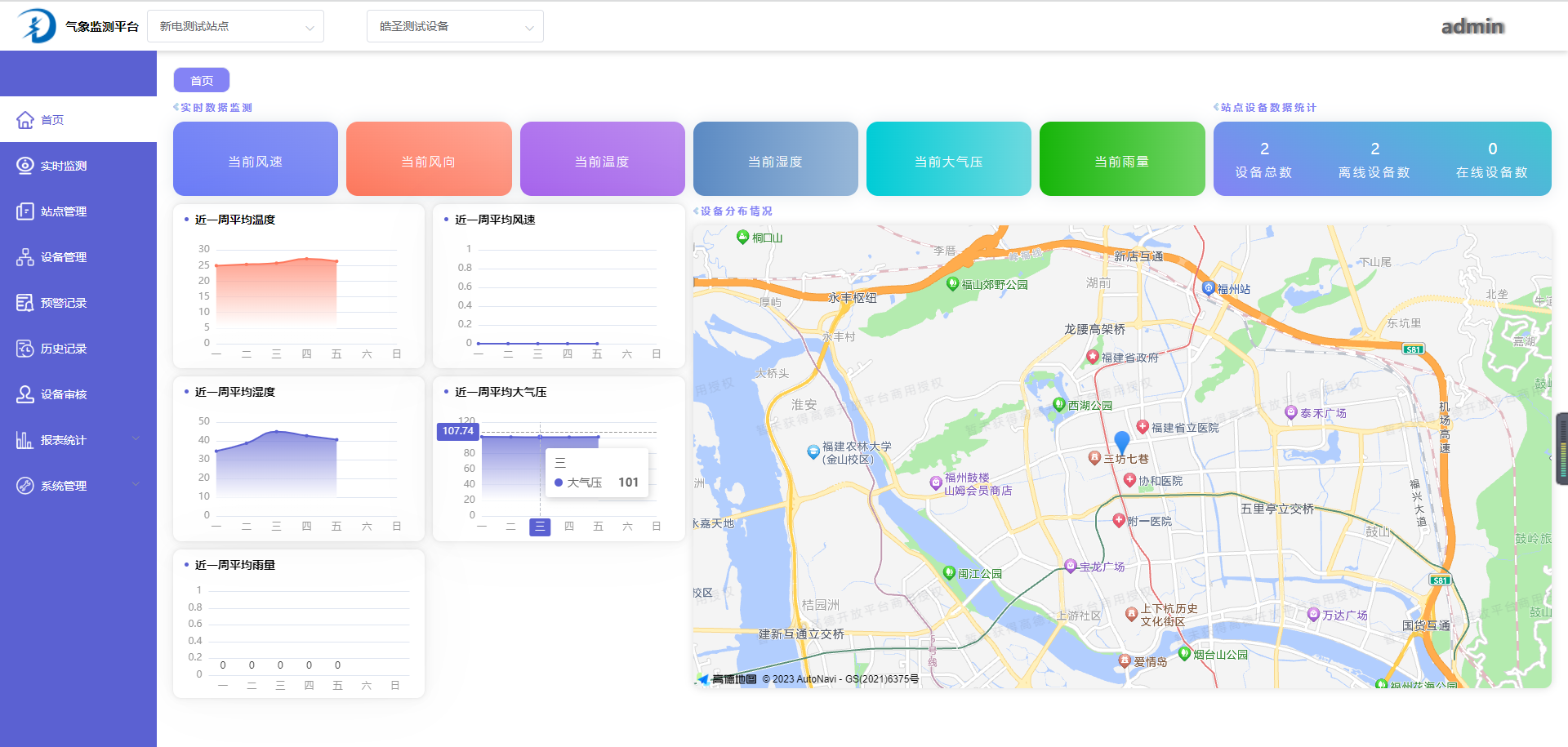Go to 设备管理 in the sidebar
The height and width of the screenshot is (747, 1568).
coord(78,257)
